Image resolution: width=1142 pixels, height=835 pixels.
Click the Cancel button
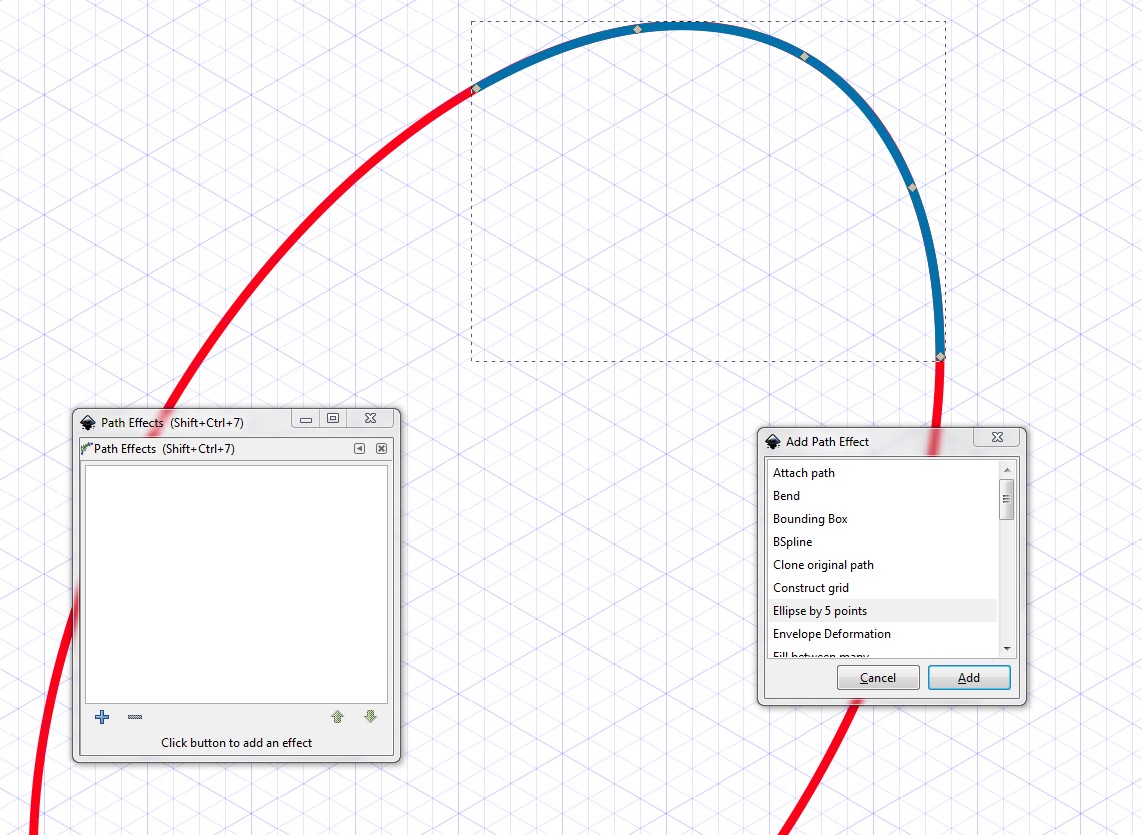[877, 678]
